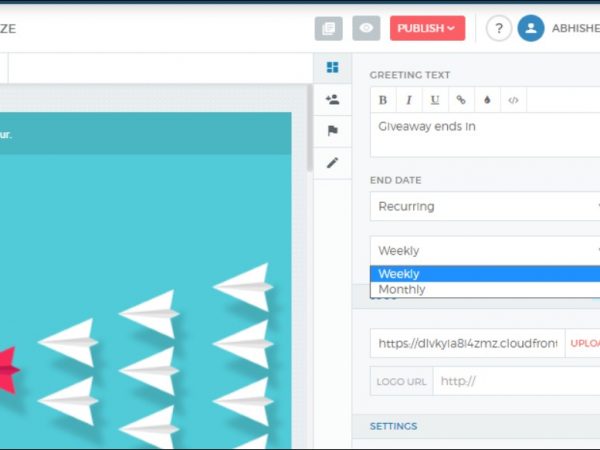Toggle underline in greeting text toolbar

[x=434, y=100]
